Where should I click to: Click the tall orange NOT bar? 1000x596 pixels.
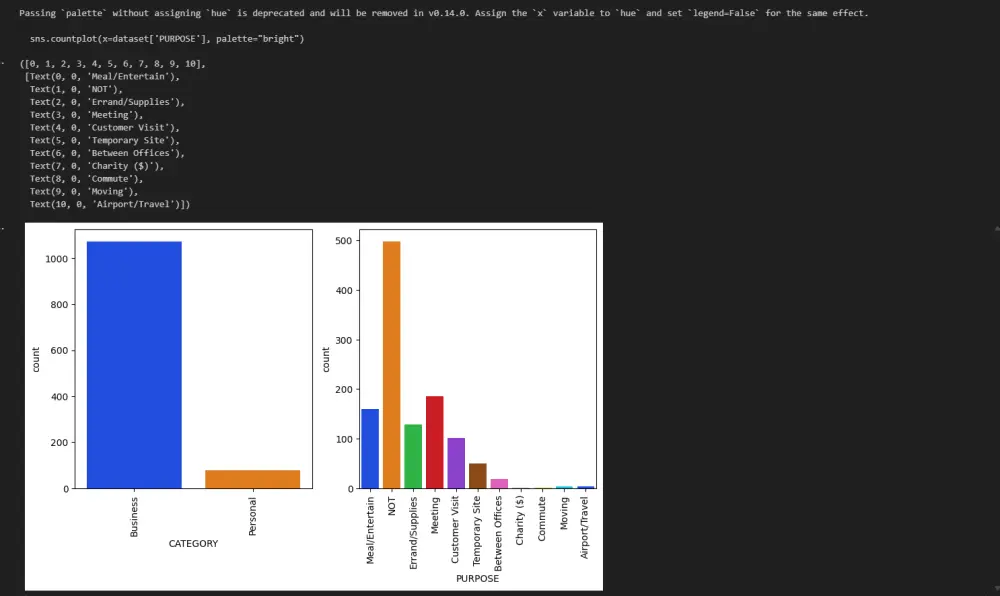pyautogui.click(x=392, y=365)
